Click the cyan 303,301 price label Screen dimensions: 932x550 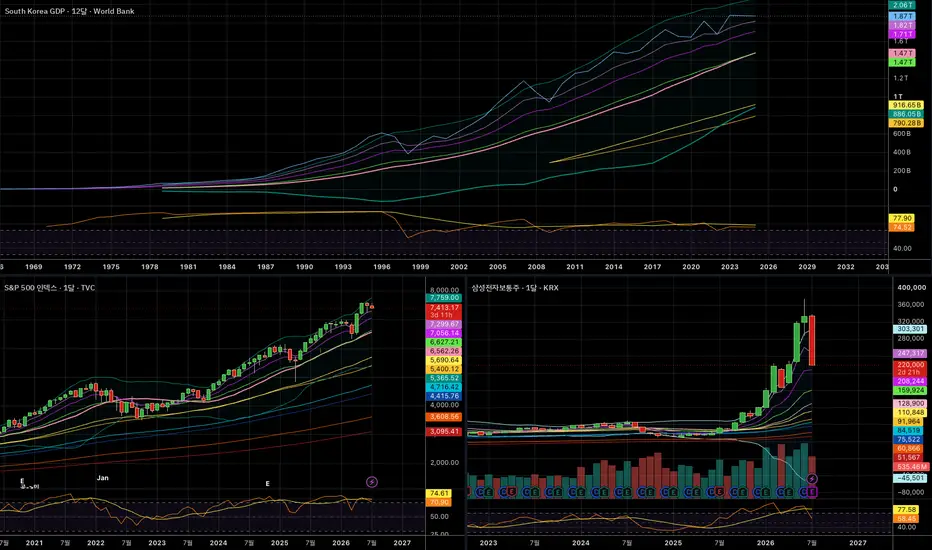911,329
